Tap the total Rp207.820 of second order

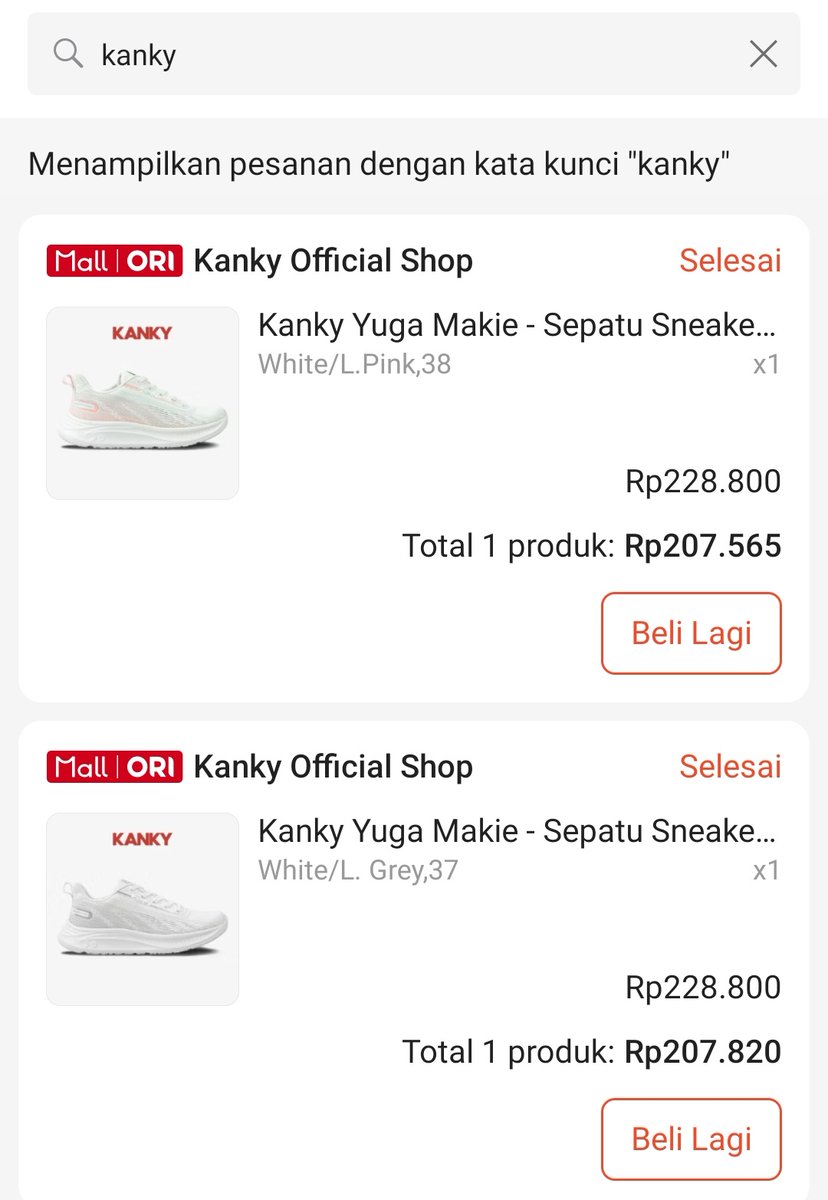(x=703, y=1052)
